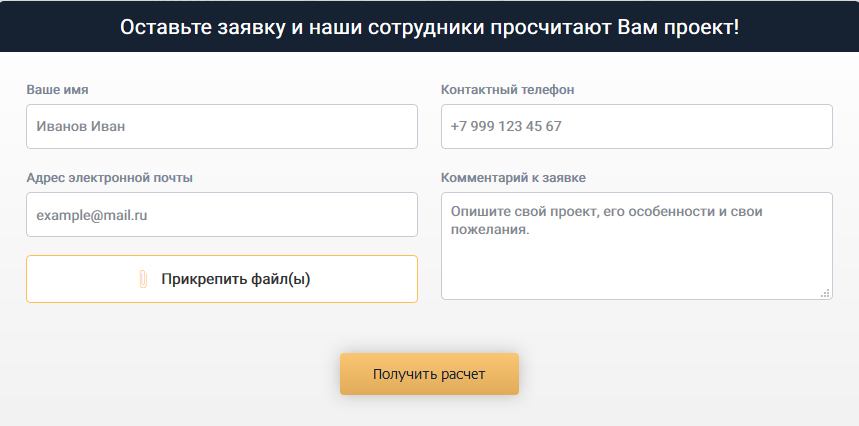This screenshot has width=859, height=426.
Task: Click the 'Комментарий к заявке' label text
Action: (513, 178)
